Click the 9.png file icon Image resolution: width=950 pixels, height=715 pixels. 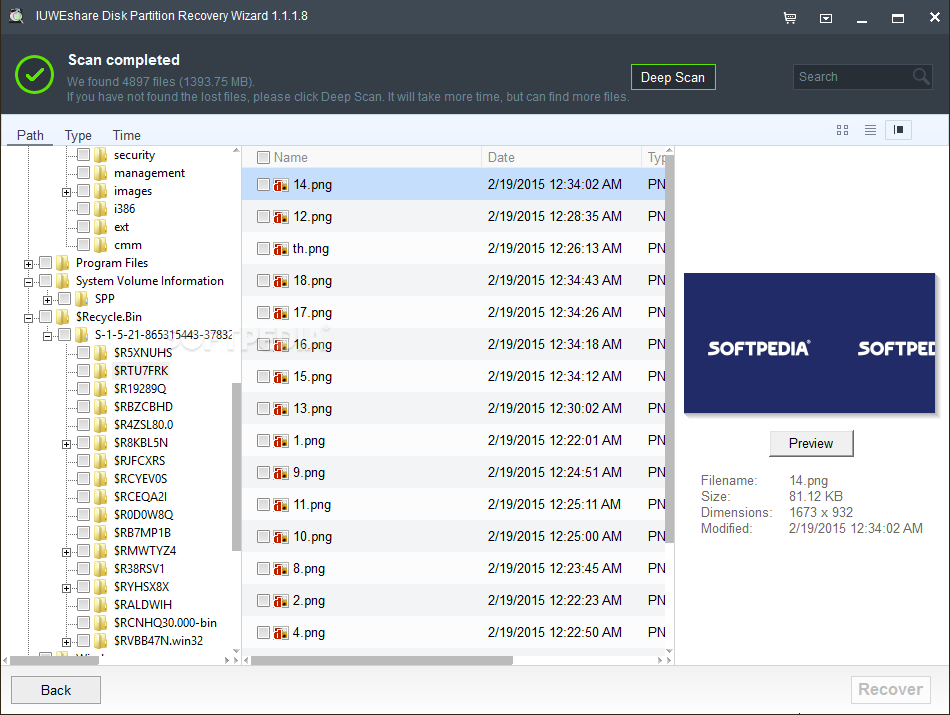click(281, 473)
